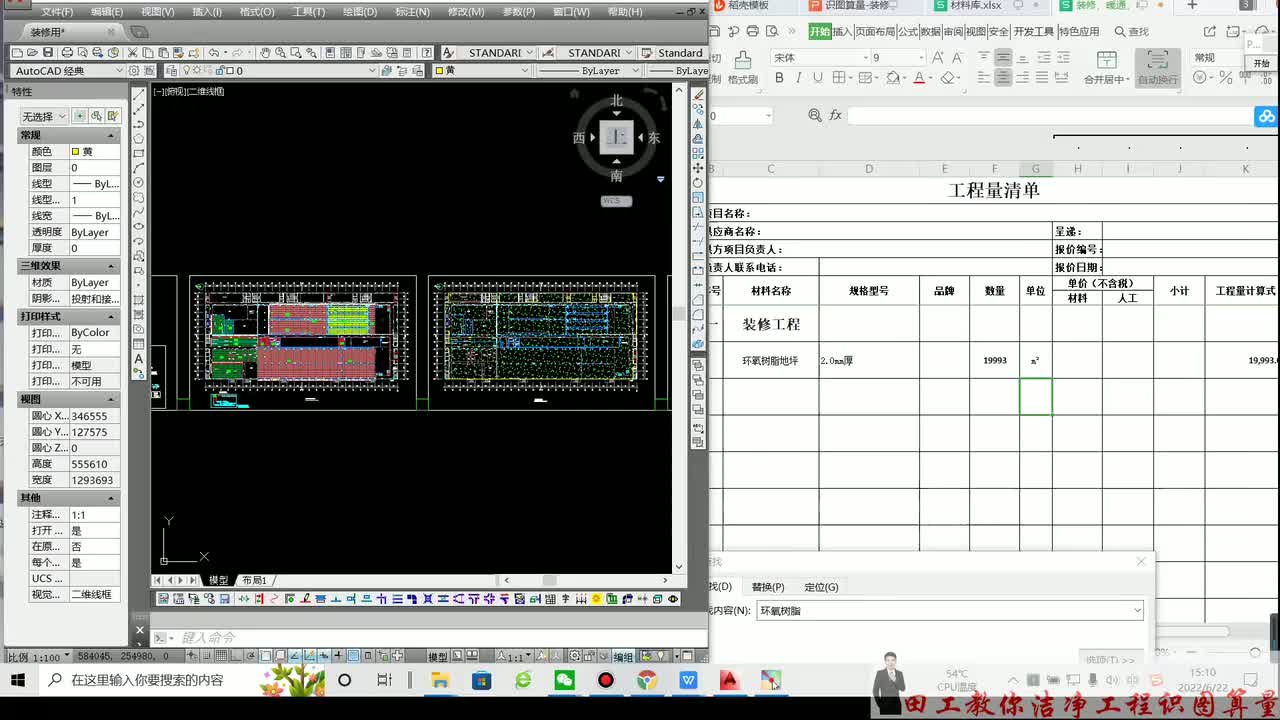This screenshot has height=720, width=1280.
Task: Click the Bold B icon in WPS
Action: tap(778, 78)
